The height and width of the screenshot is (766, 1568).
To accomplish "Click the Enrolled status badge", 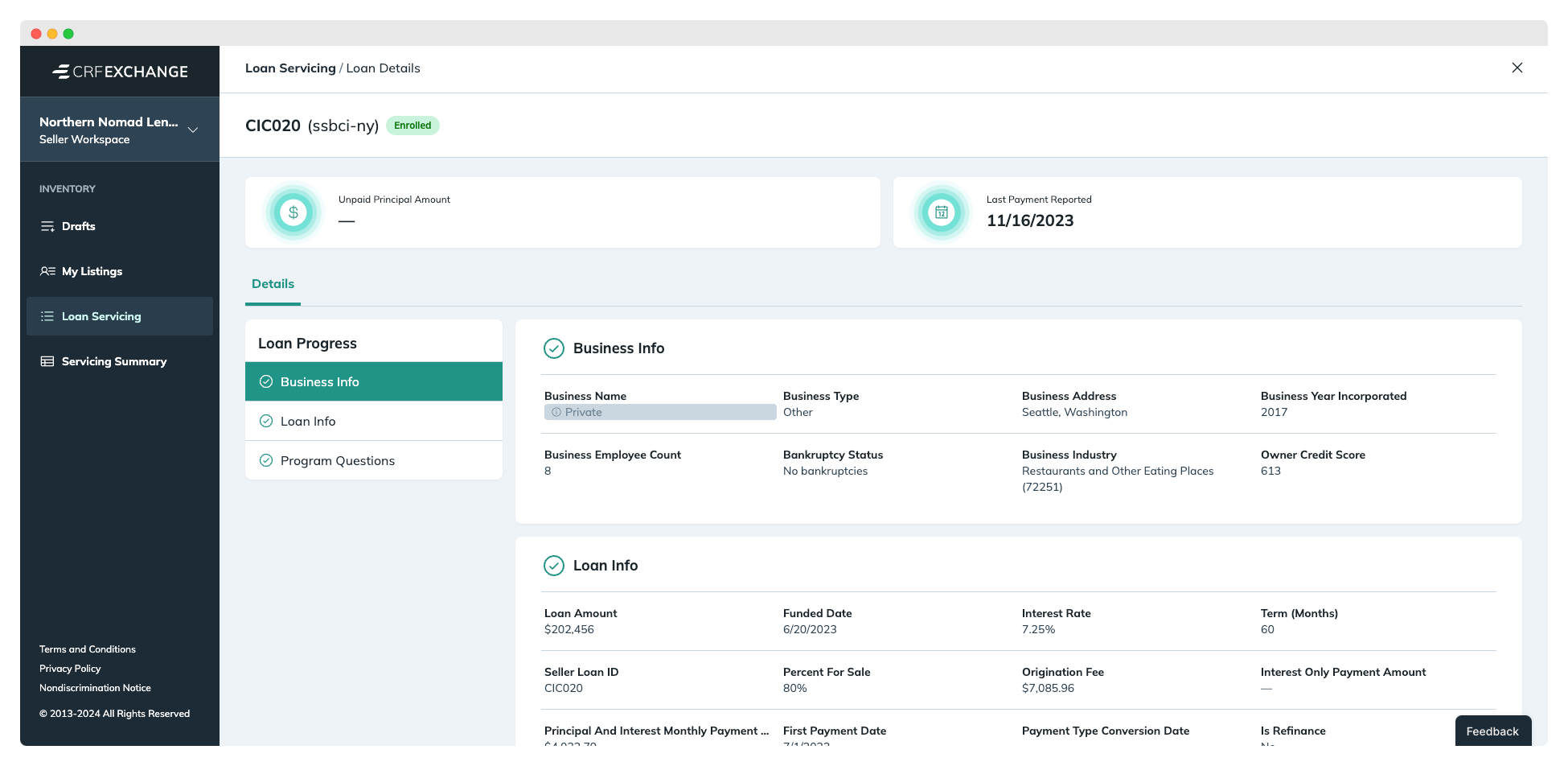I will tap(413, 126).
